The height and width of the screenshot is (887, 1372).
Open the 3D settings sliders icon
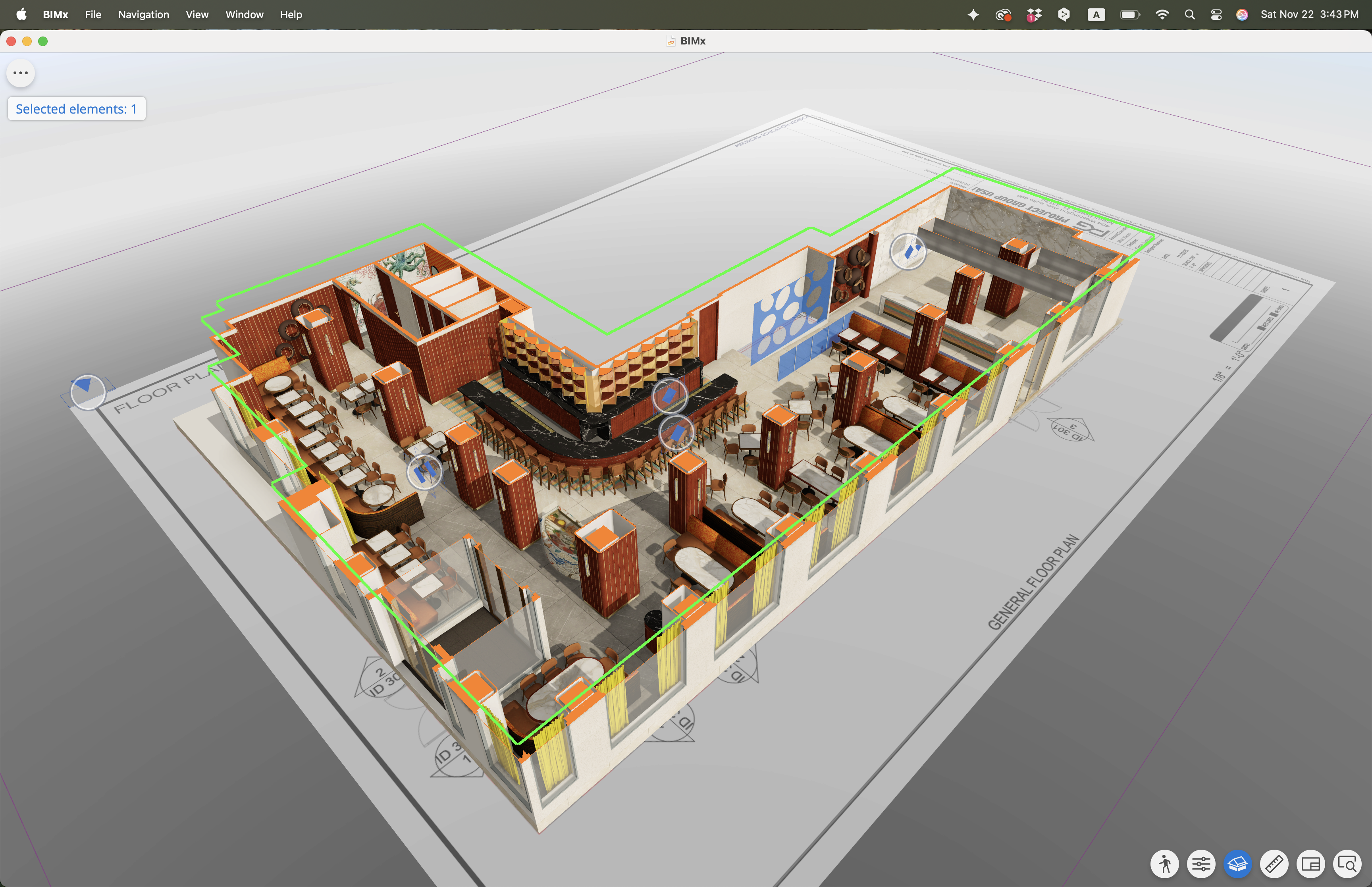pyautogui.click(x=1201, y=864)
